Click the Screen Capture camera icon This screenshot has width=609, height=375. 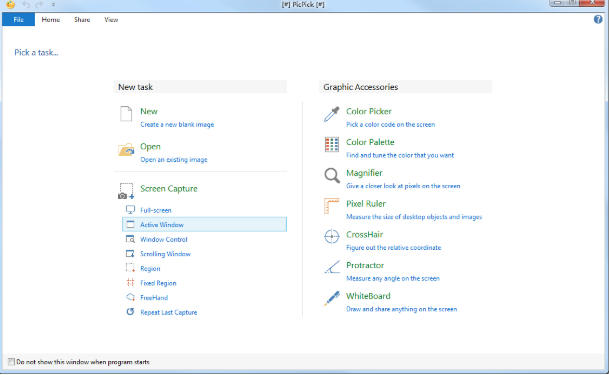(x=126, y=191)
